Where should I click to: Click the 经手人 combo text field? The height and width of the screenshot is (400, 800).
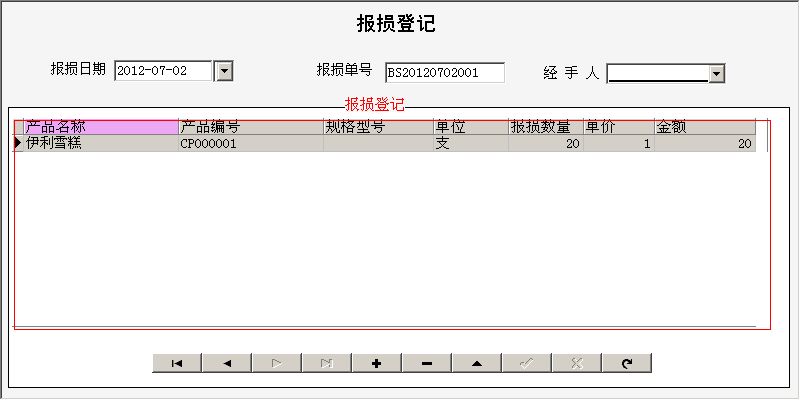click(658, 73)
